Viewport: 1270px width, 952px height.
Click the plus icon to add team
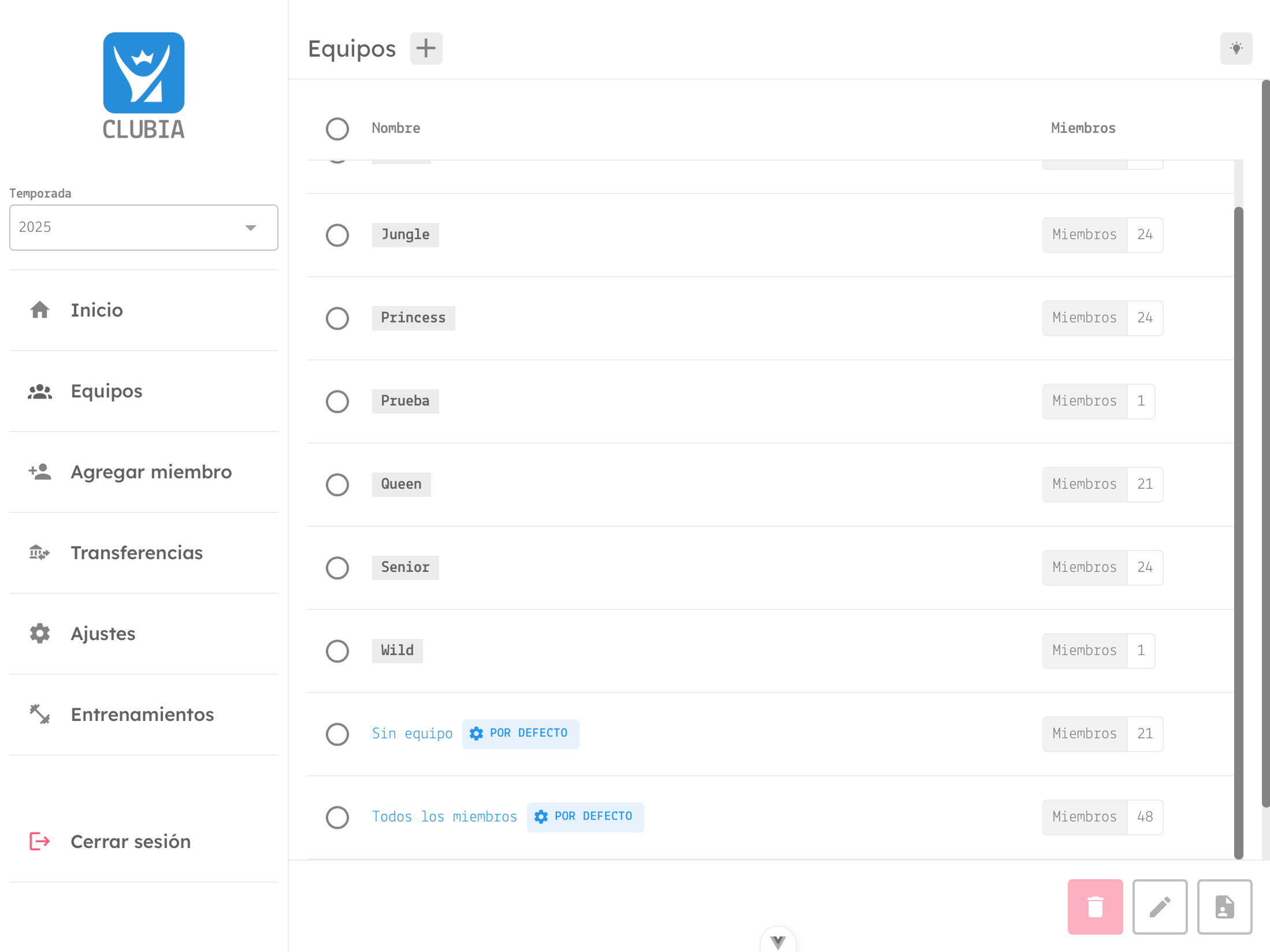pyautogui.click(x=426, y=49)
